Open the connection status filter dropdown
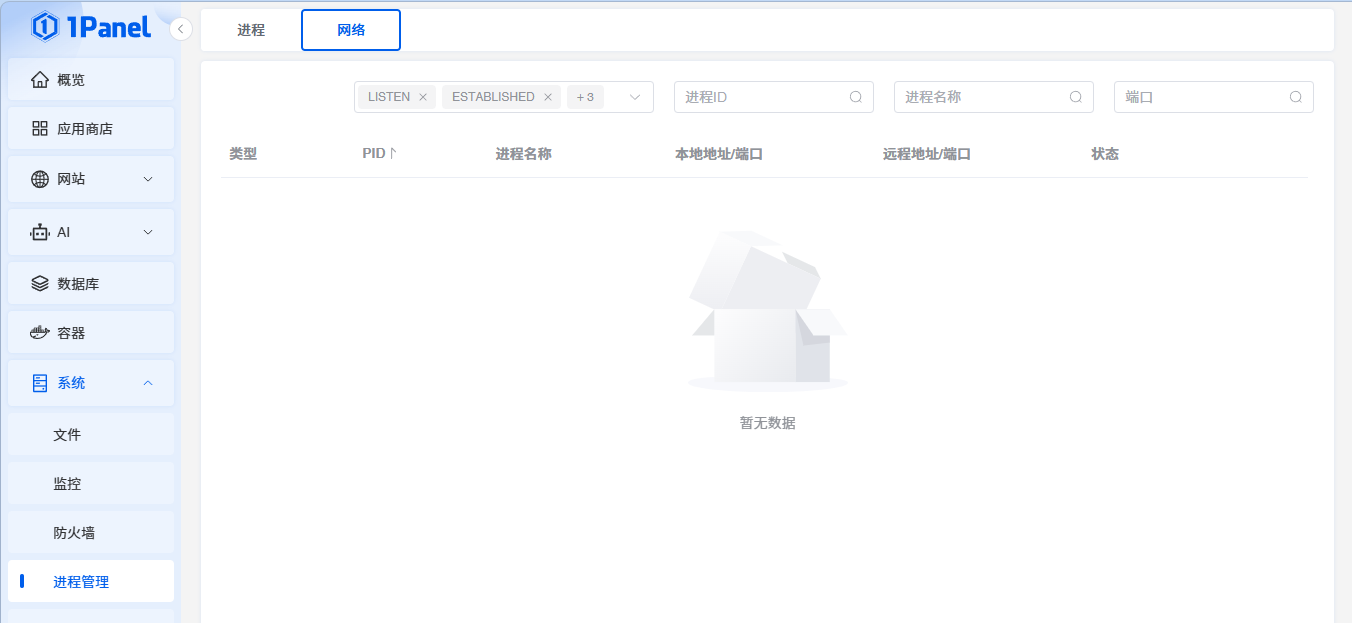Viewport: 1352px width, 623px height. coord(634,97)
